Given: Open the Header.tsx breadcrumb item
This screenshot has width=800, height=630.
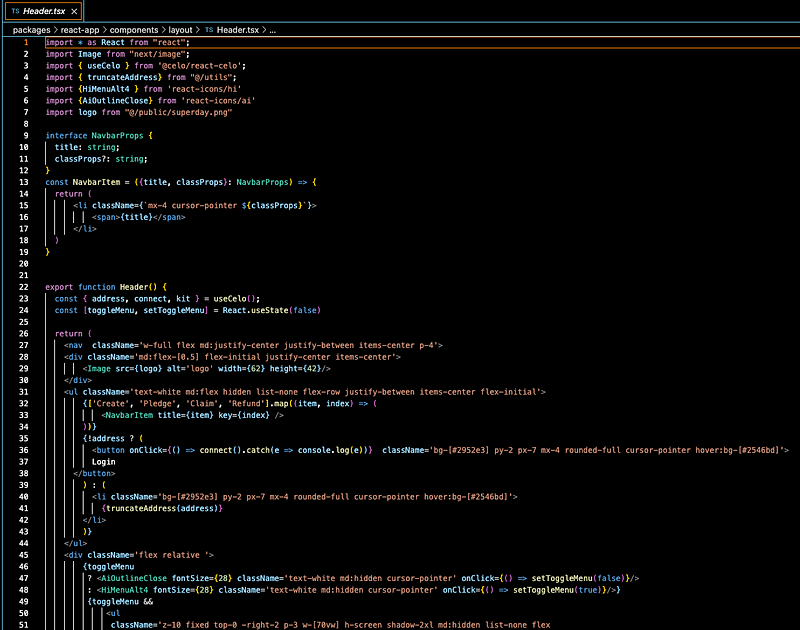Looking at the screenshot, I should pyautogui.click(x=238, y=30).
